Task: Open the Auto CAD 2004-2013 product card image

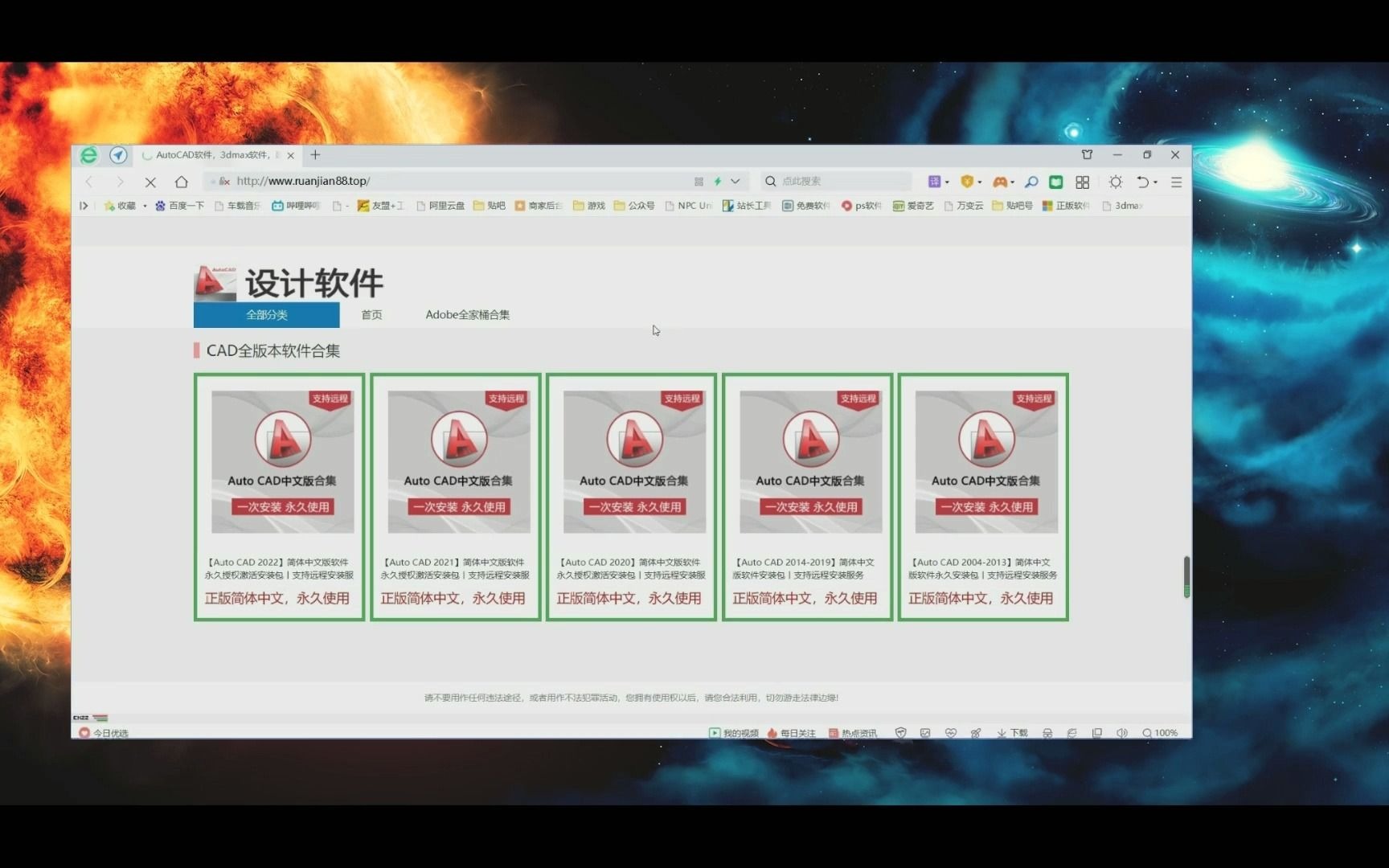Action: 986,462
